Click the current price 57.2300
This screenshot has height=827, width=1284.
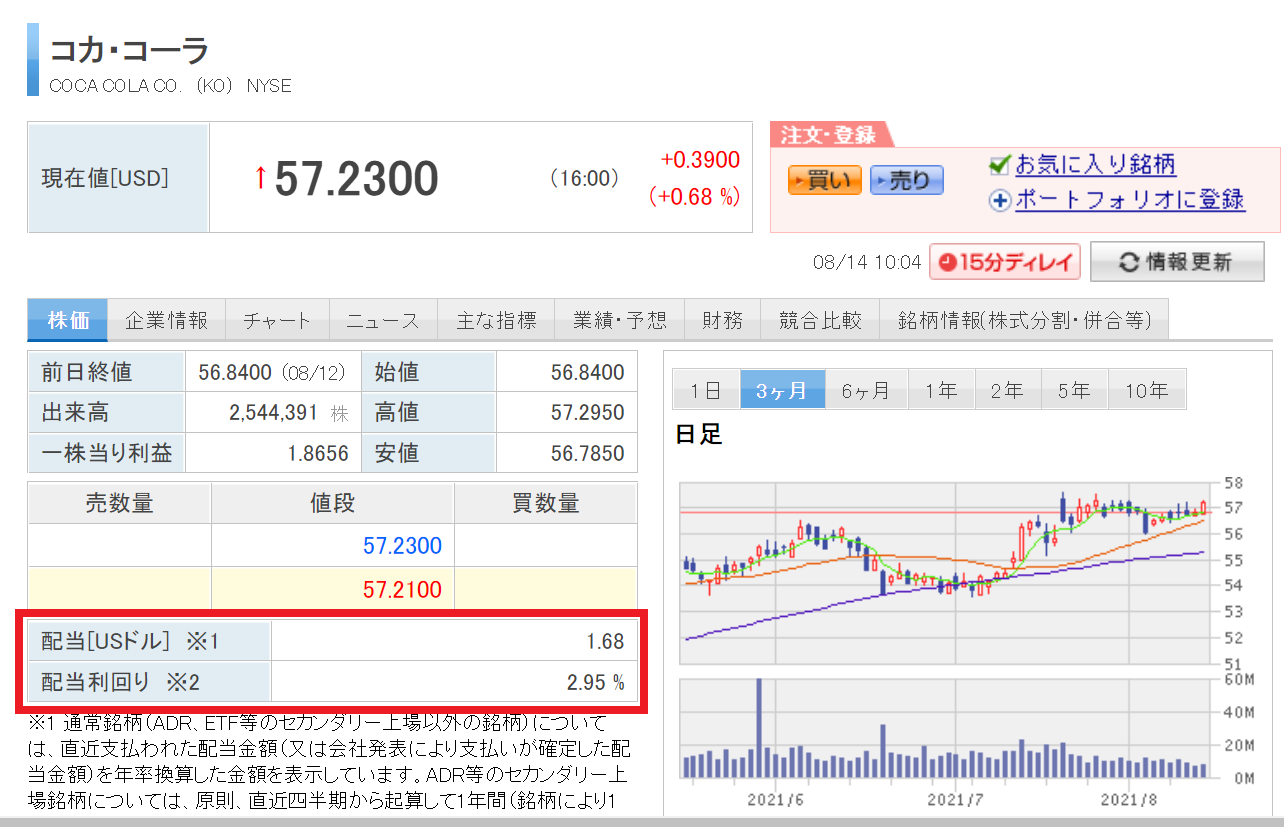point(357,180)
